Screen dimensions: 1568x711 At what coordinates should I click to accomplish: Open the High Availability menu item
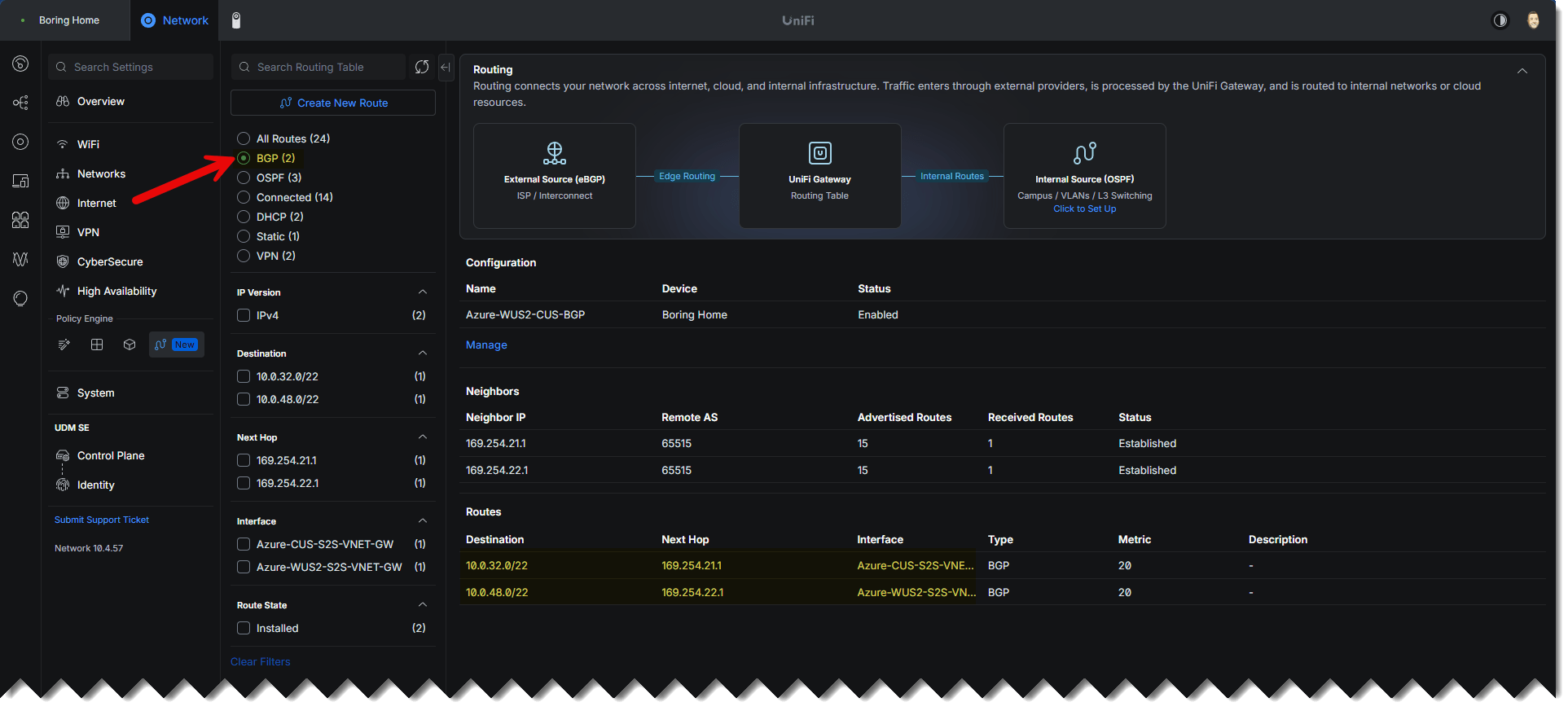click(130, 291)
